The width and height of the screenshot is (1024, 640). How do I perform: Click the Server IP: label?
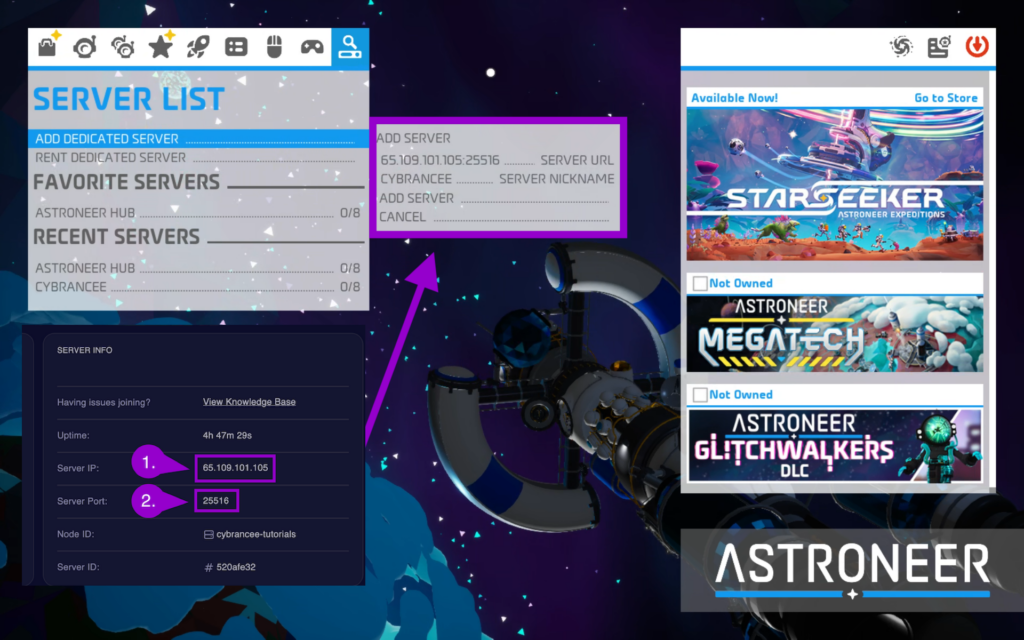(78, 468)
